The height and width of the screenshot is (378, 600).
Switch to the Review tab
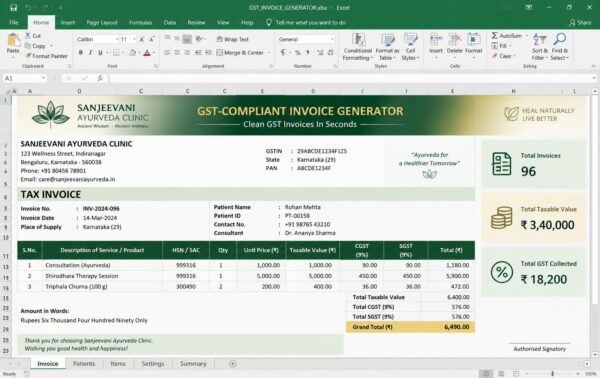[196, 23]
